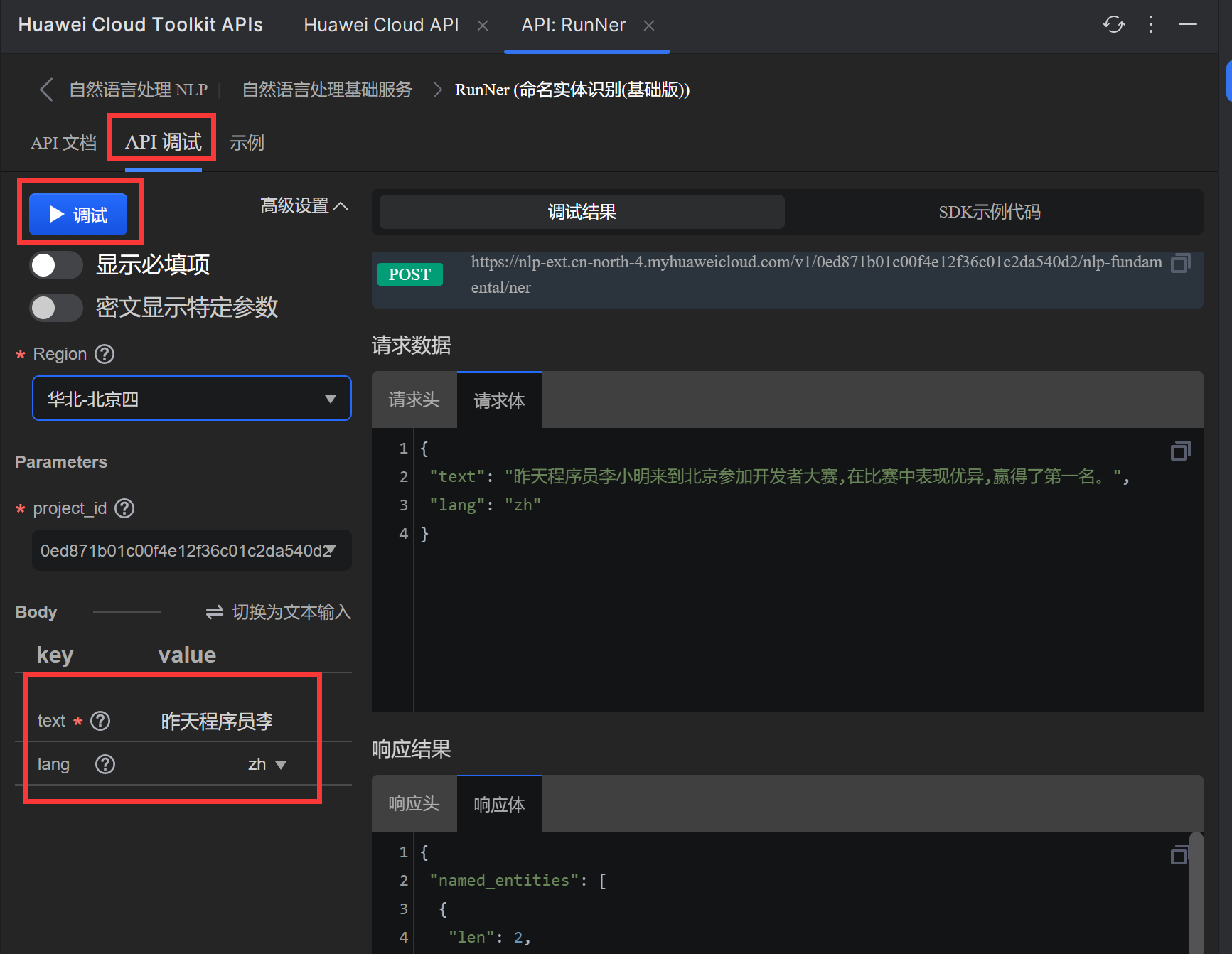Switch to the API 文档 tab
This screenshot has height=954, width=1232.
63,143
